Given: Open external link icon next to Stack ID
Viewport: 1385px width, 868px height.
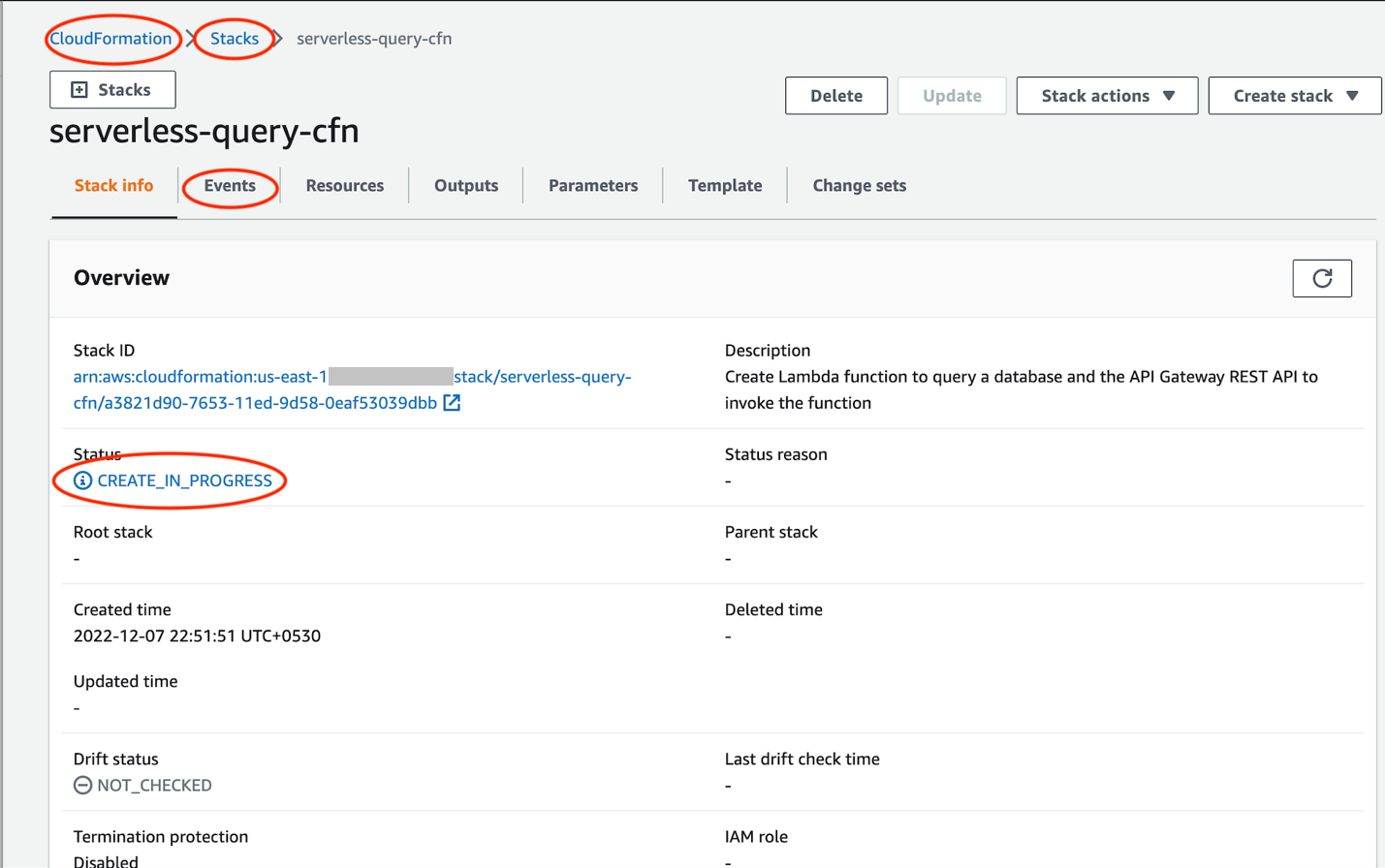Looking at the screenshot, I should click(452, 402).
